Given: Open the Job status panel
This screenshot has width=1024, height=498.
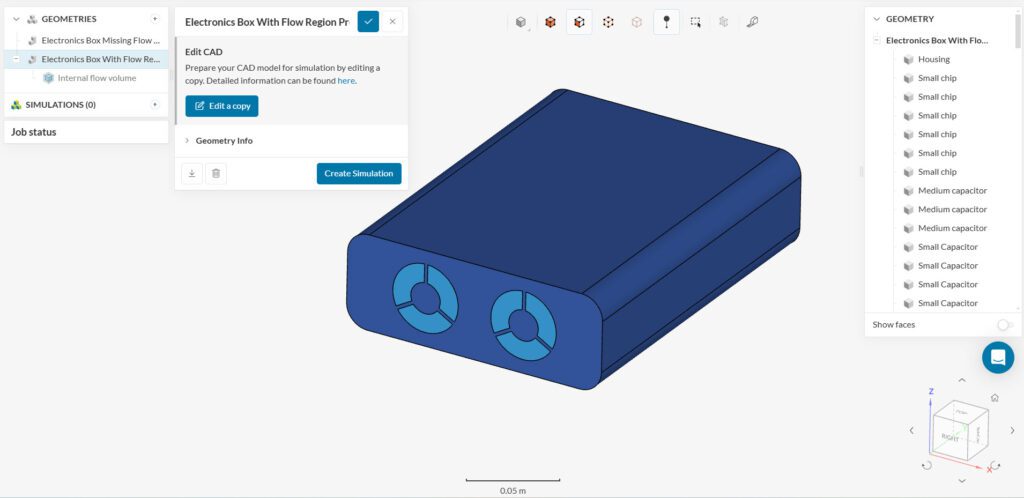Looking at the screenshot, I should 86,132.
